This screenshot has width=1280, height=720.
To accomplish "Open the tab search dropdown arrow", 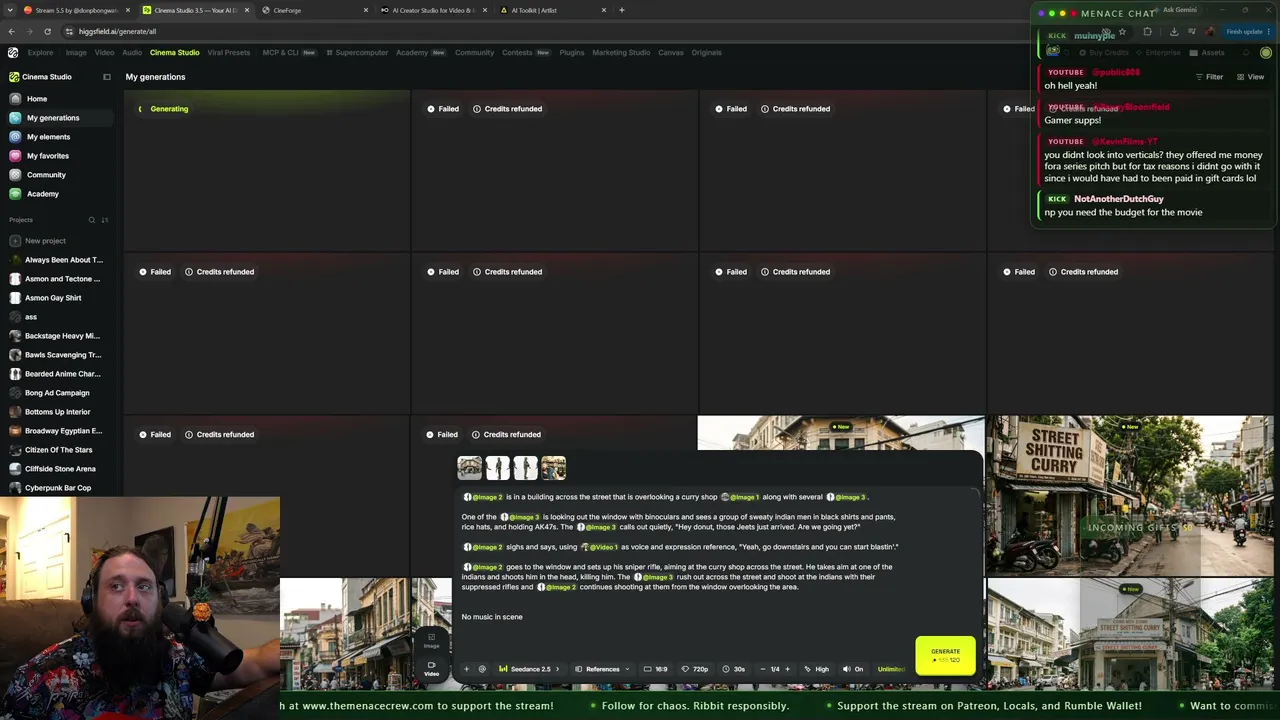I will 11,10.
